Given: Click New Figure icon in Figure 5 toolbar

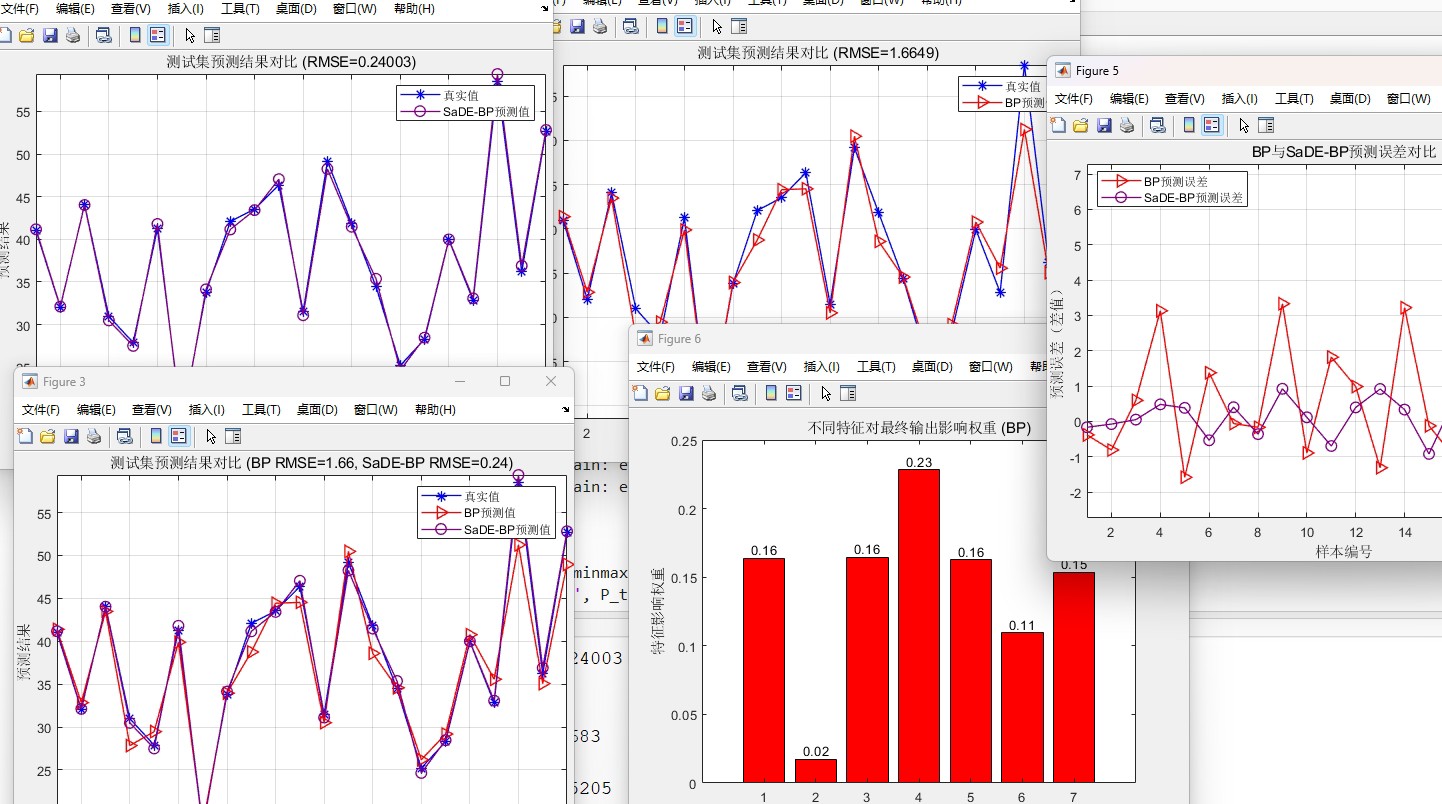Looking at the screenshot, I should (x=1059, y=125).
